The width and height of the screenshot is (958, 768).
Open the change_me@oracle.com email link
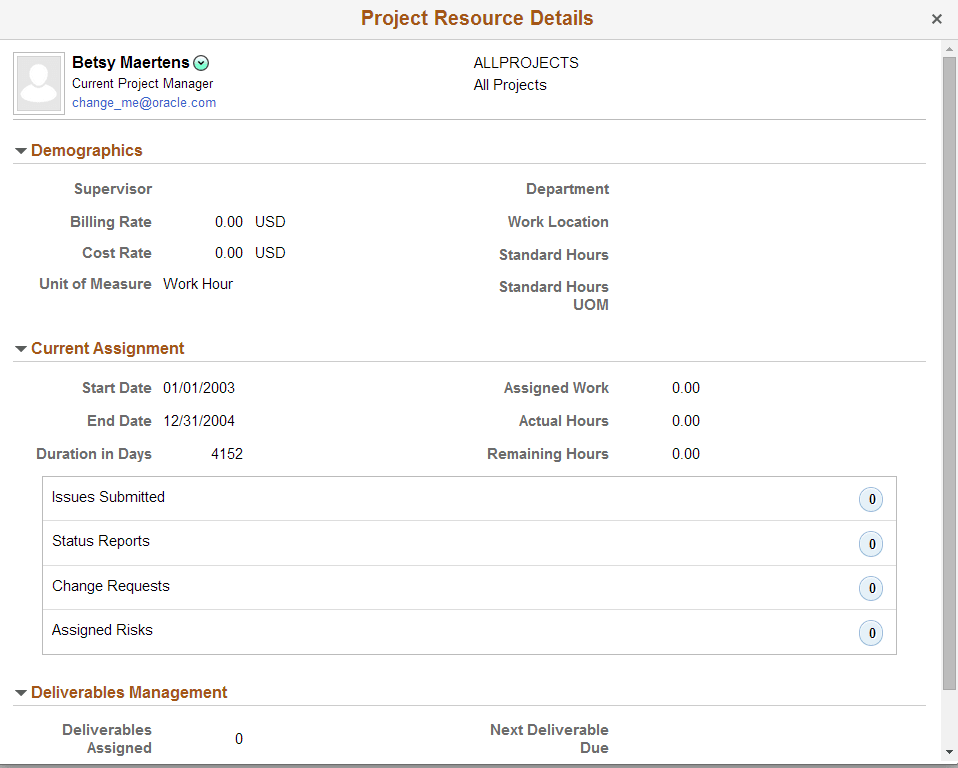144,102
